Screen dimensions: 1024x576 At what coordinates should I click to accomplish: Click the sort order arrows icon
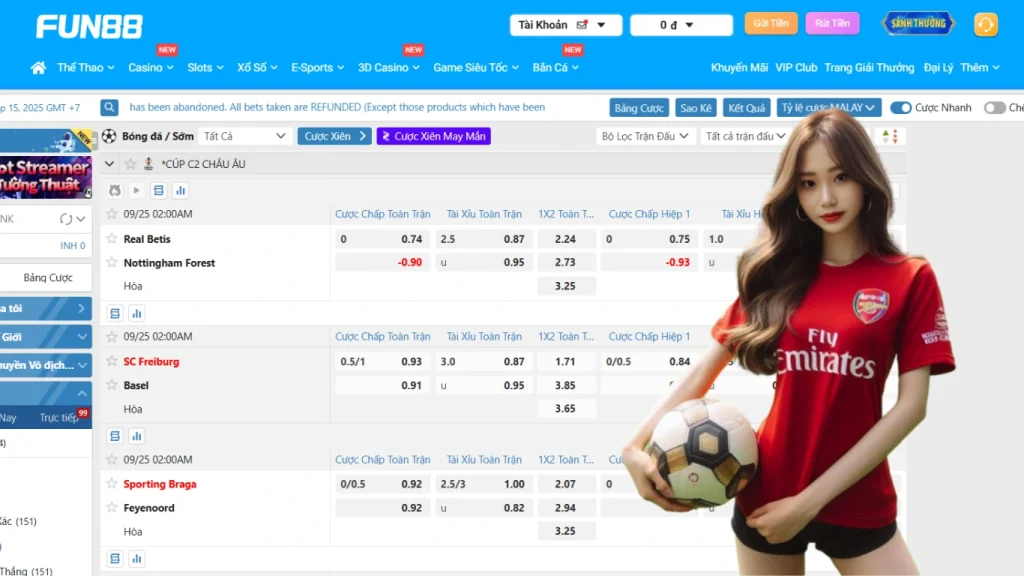(x=890, y=136)
